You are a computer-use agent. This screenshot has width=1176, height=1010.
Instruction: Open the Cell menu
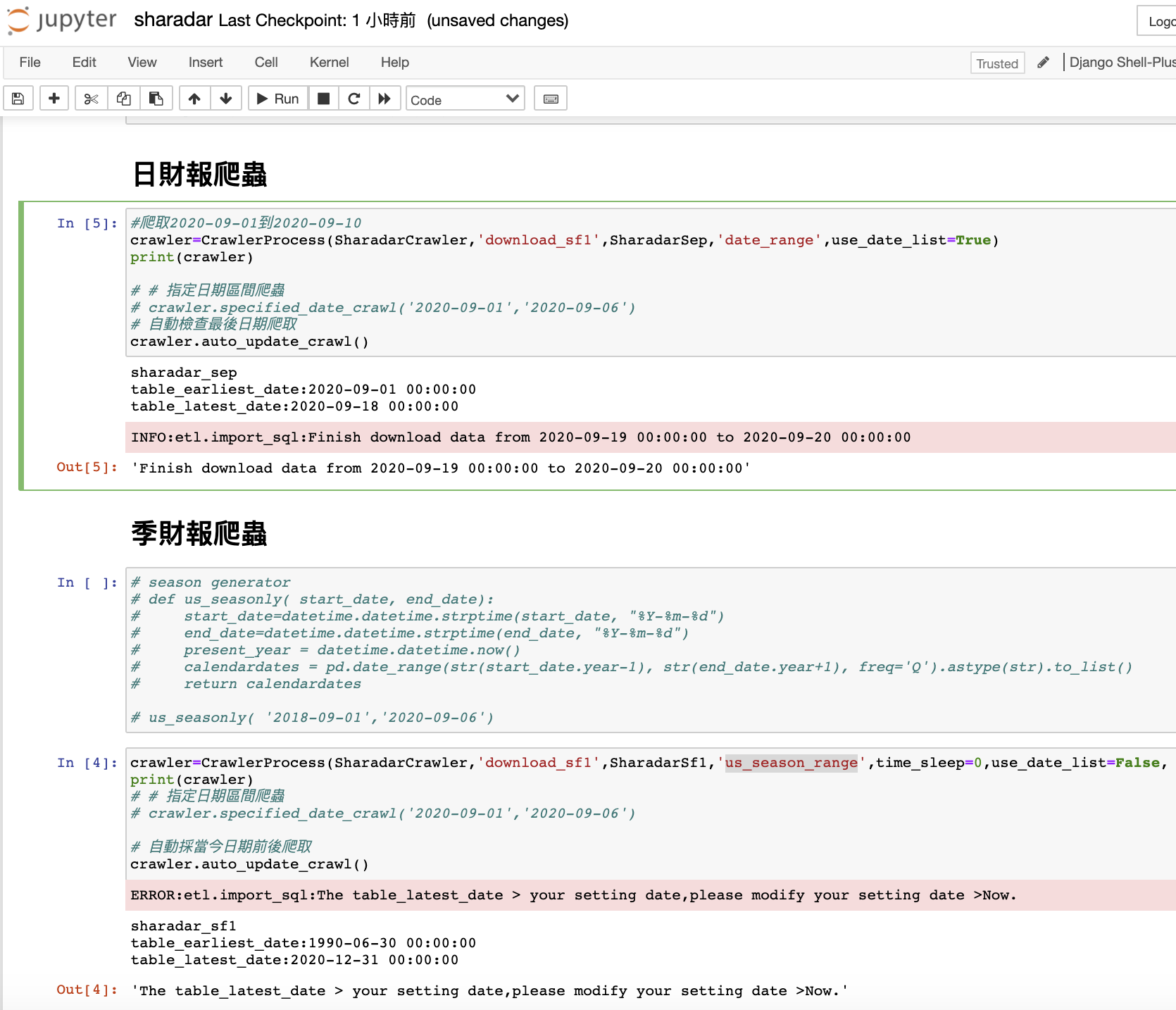click(265, 62)
